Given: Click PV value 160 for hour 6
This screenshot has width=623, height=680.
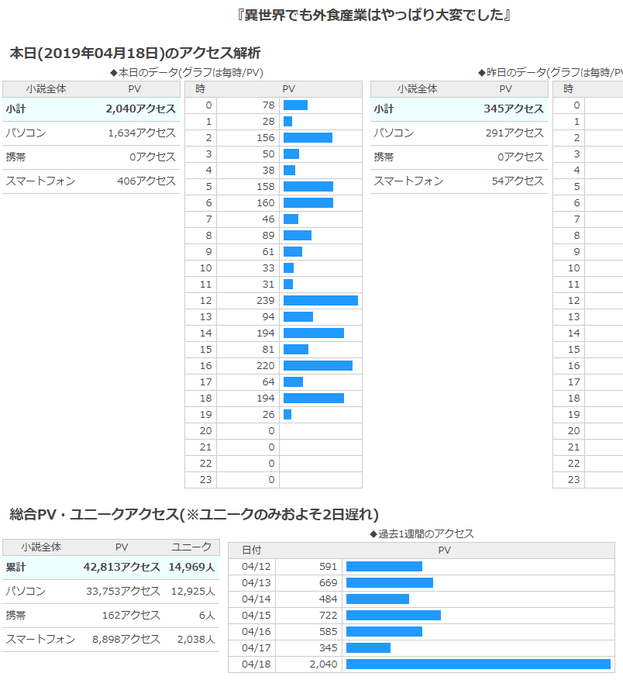Looking at the screenshot, I should [x=266, y=203].
